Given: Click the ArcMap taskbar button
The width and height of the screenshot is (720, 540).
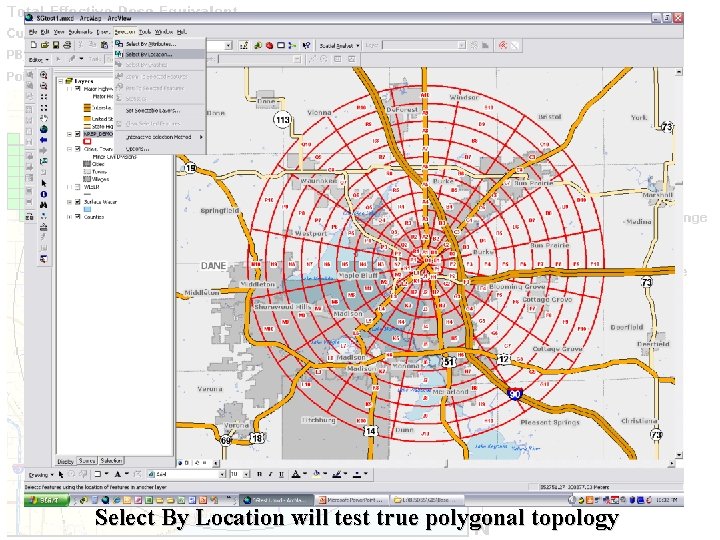Looking at the screenshot, I should coord(277,500).
